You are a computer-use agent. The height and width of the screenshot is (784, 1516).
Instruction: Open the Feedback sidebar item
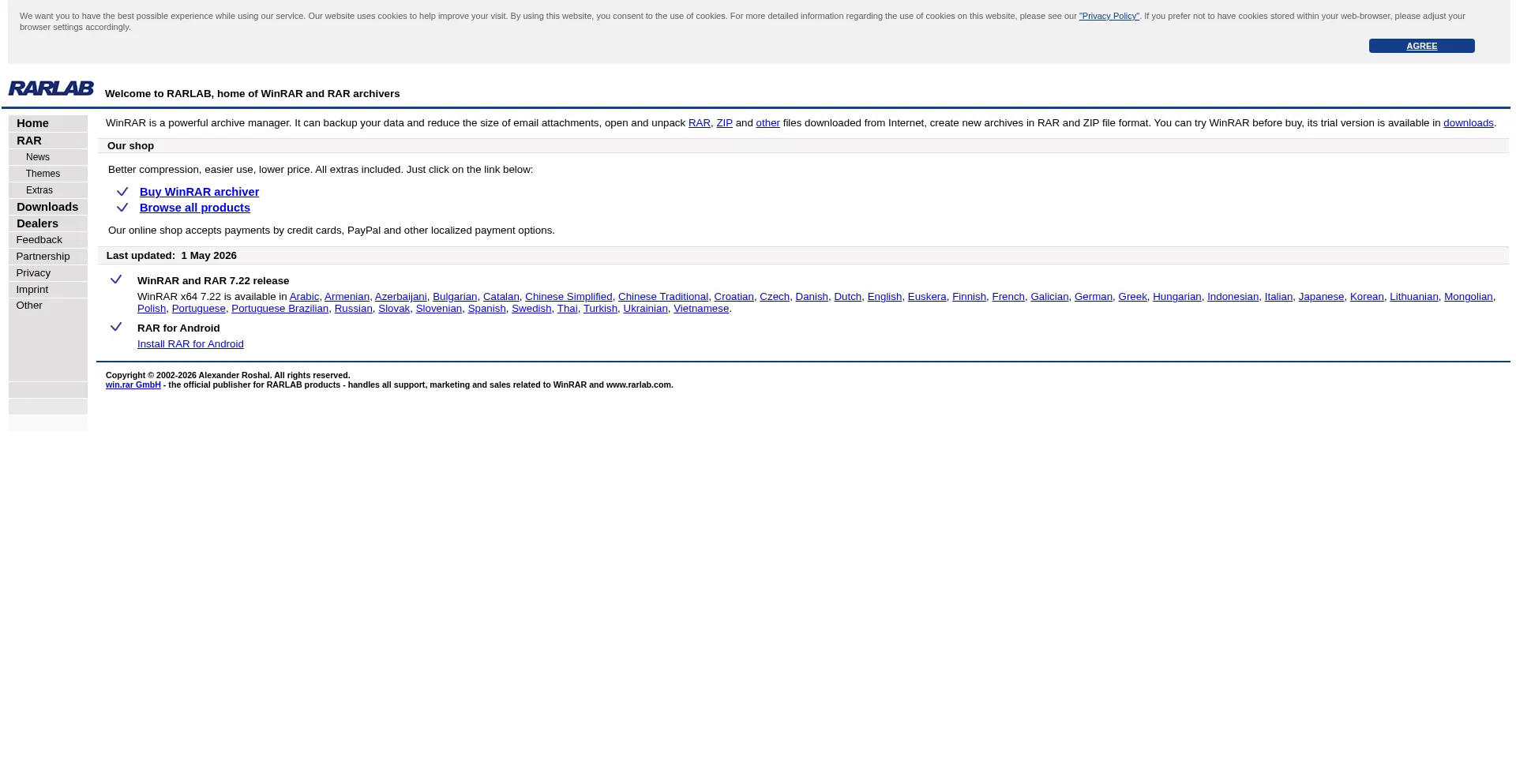[39, 240]
